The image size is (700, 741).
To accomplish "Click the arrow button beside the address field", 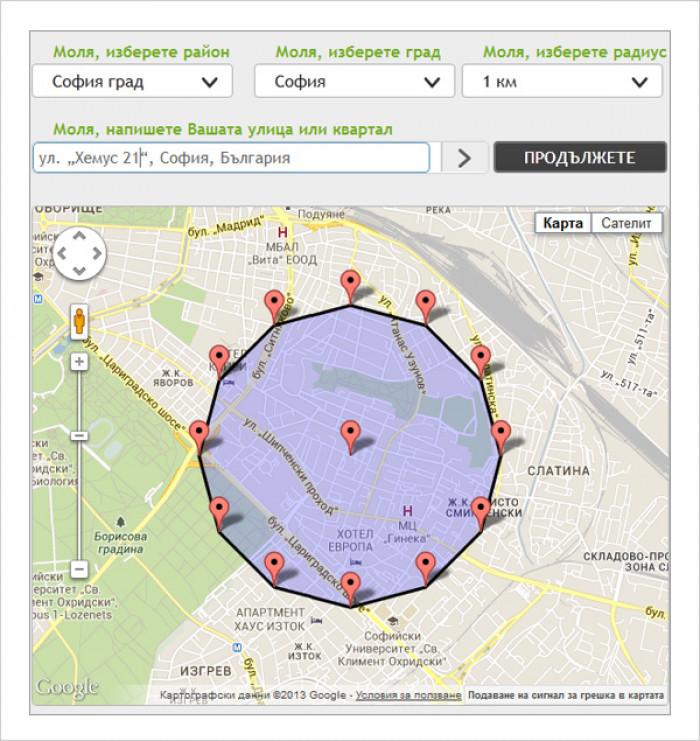I will (463, 158).
